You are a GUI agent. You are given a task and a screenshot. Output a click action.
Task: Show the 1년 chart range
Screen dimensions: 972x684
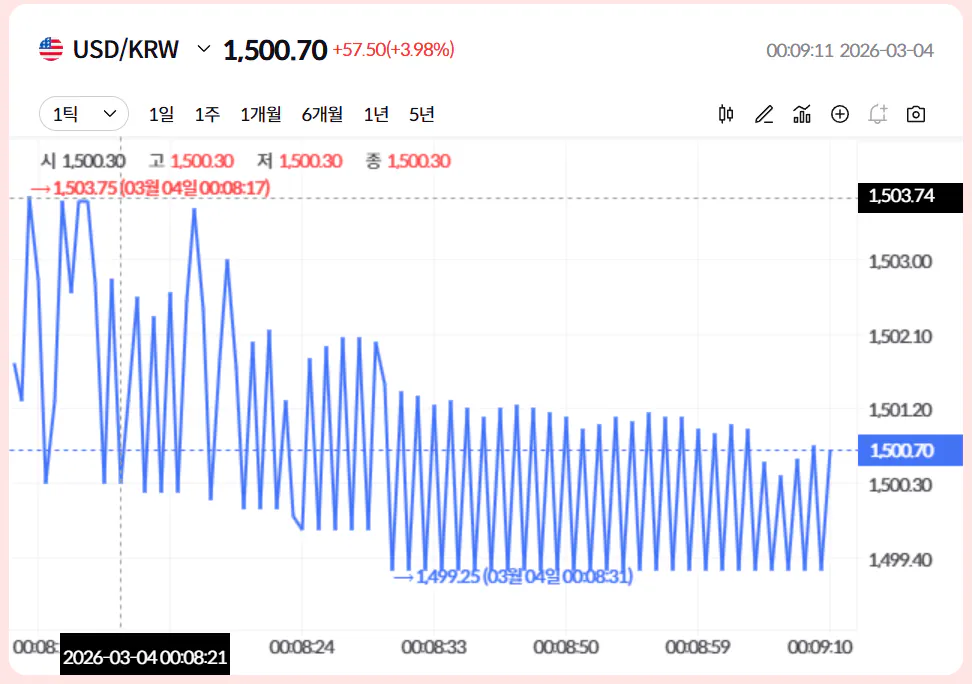(x=376, y=114)
